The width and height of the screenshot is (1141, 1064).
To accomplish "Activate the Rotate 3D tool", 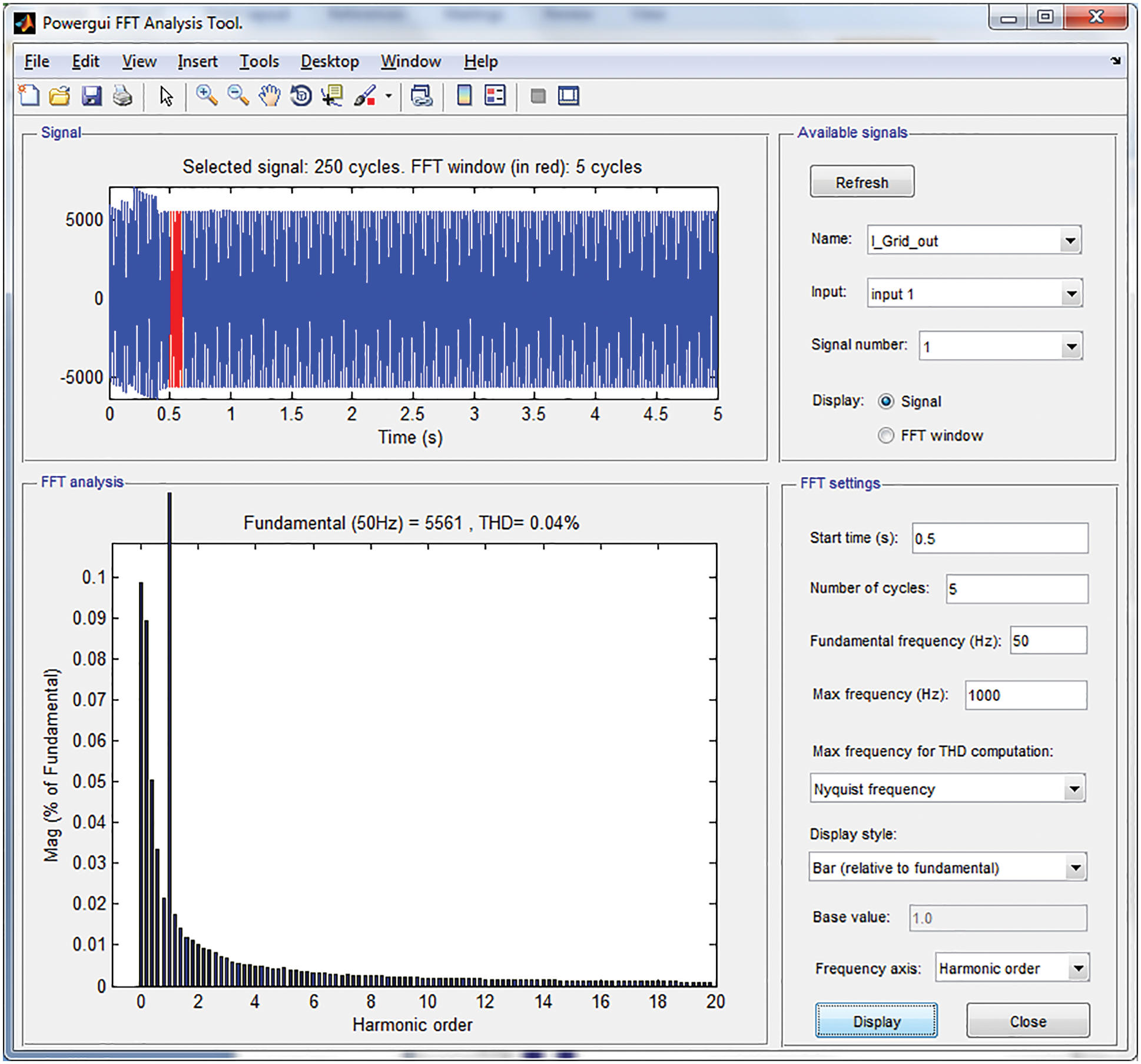I will (301, 95).
